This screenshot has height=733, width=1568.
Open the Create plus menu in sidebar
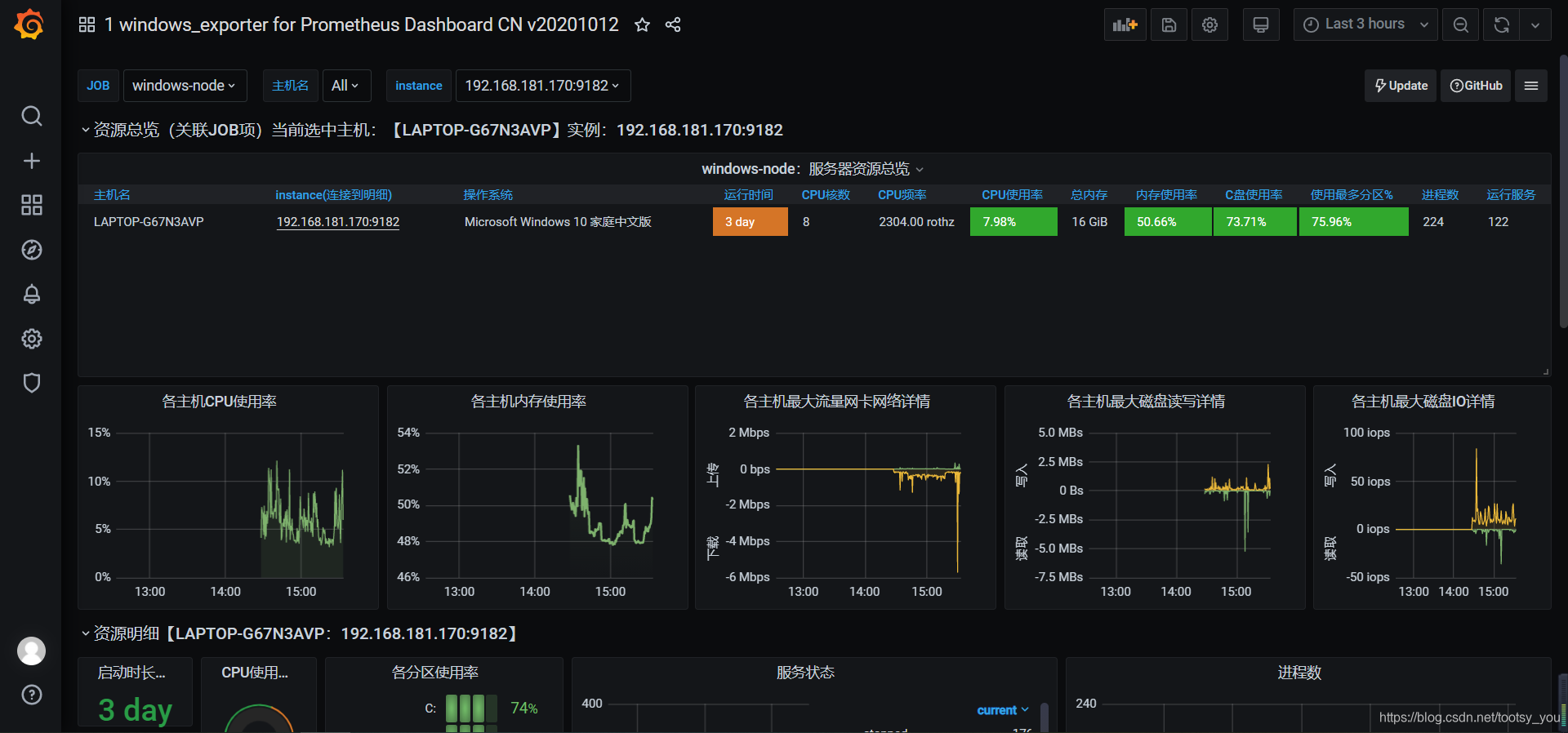click(x=31, y=161)
